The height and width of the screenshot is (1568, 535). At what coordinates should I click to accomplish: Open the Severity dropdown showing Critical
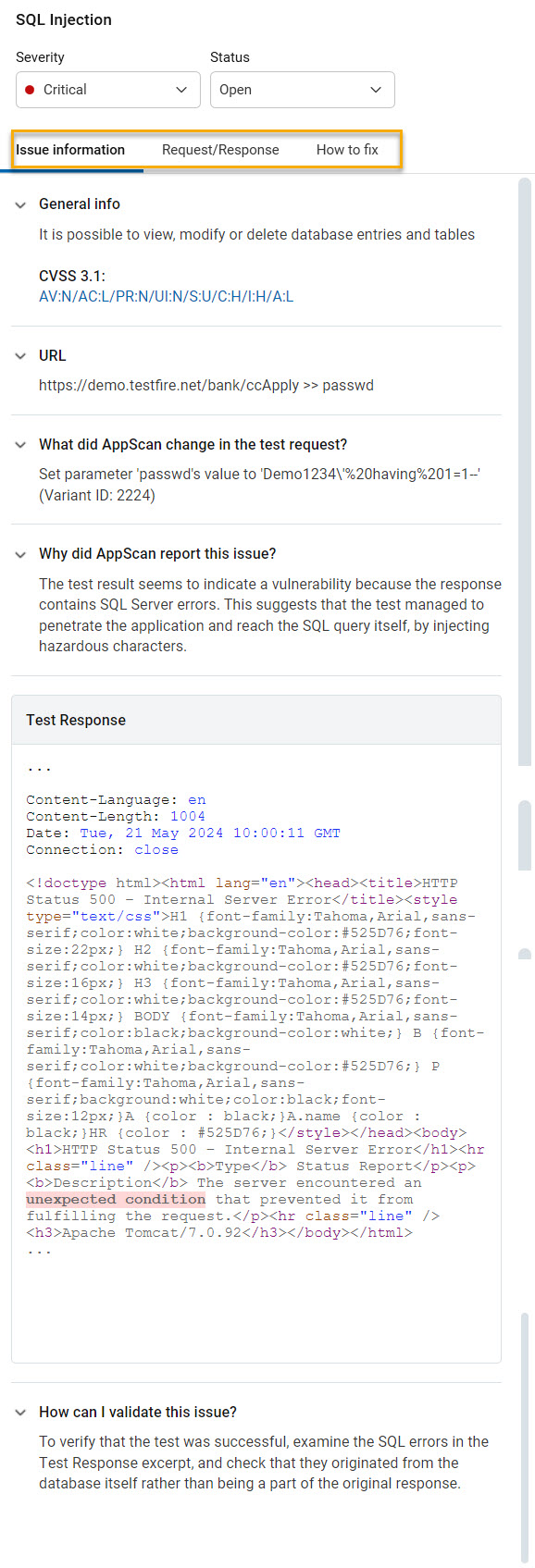[108, 90]
